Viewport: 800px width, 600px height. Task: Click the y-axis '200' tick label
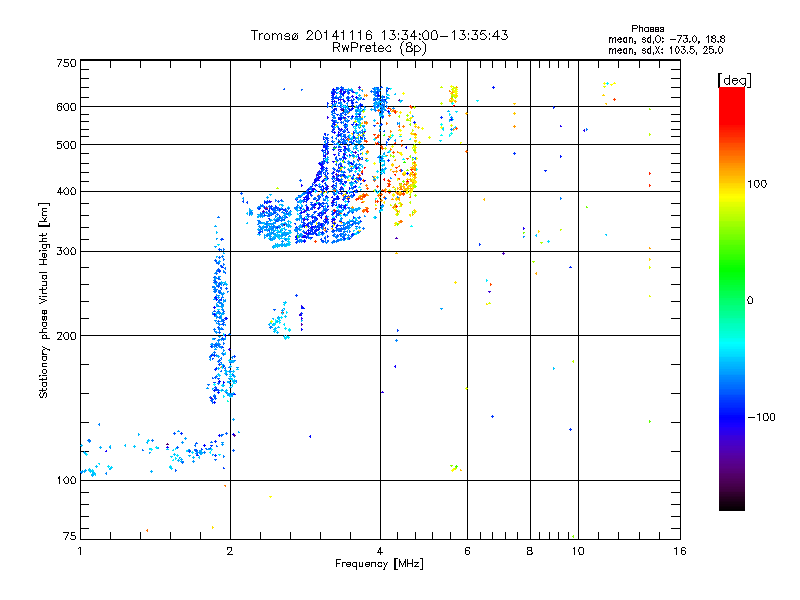coord(66,336)
